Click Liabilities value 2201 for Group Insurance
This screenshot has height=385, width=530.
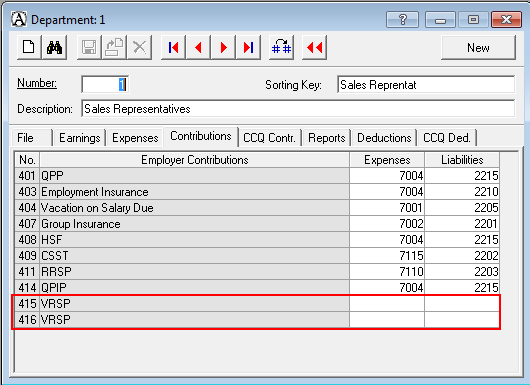[462, 224]
